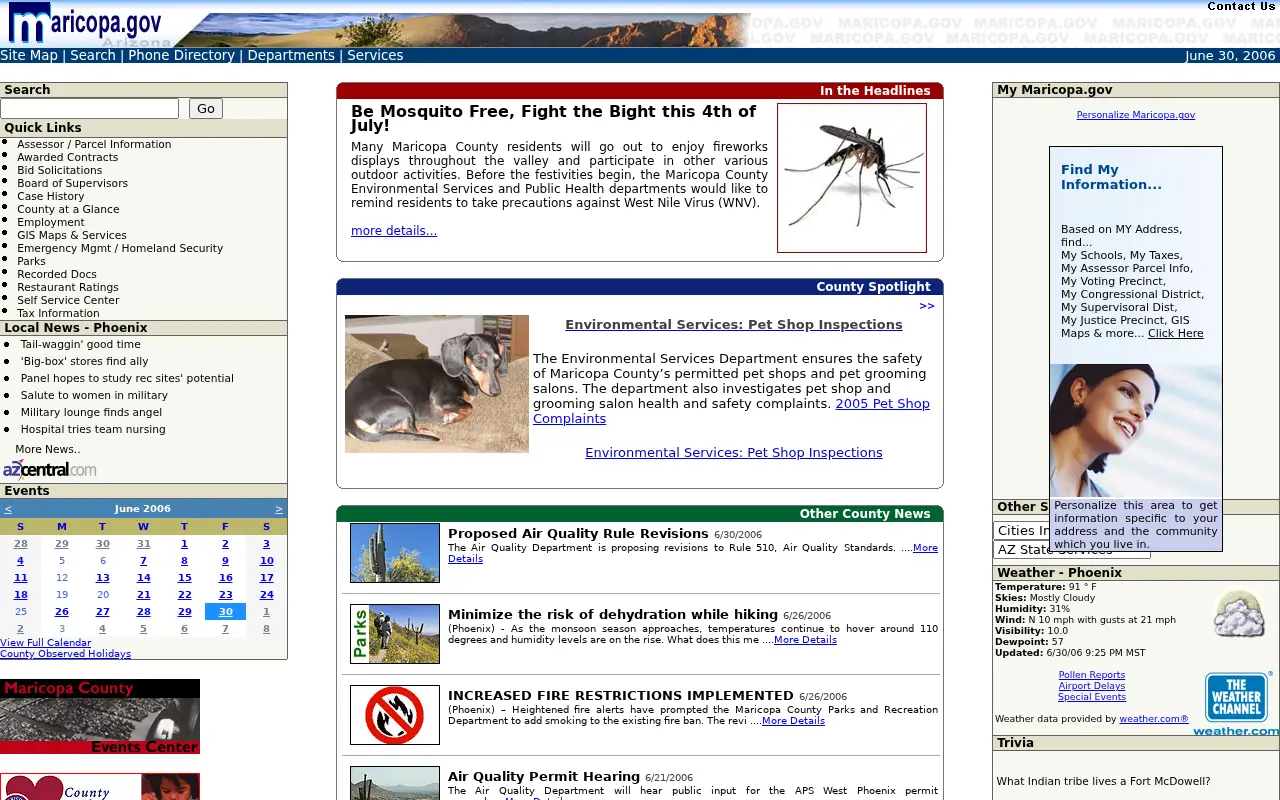Open View Full Calendar link
This screenshot has height=800, width=1280.
coord(46,642)
